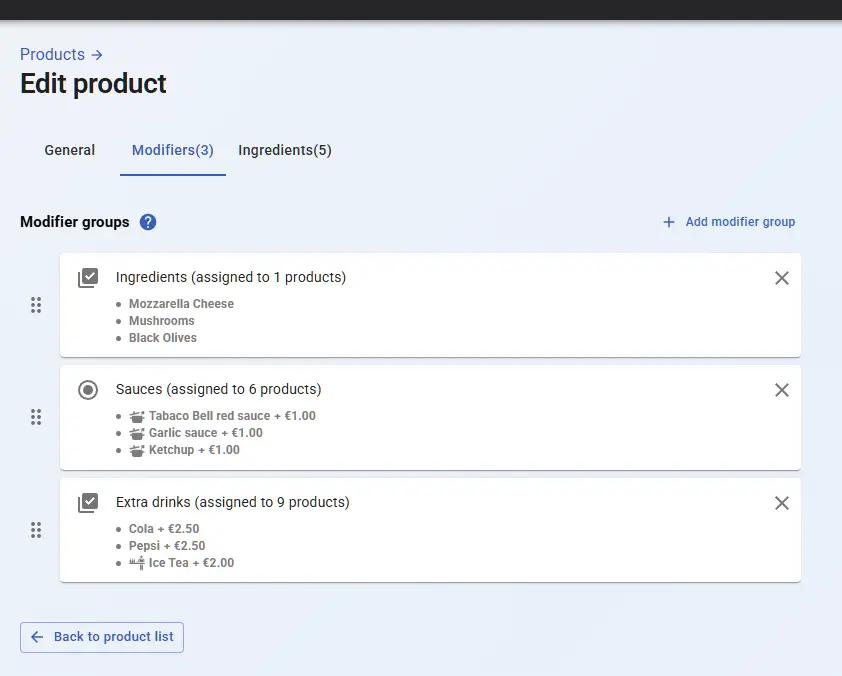Click the Tabaco Bell red sauce item icon
Image resolution: width=842 pixels, height=676 pixels.
pos(137,416)
